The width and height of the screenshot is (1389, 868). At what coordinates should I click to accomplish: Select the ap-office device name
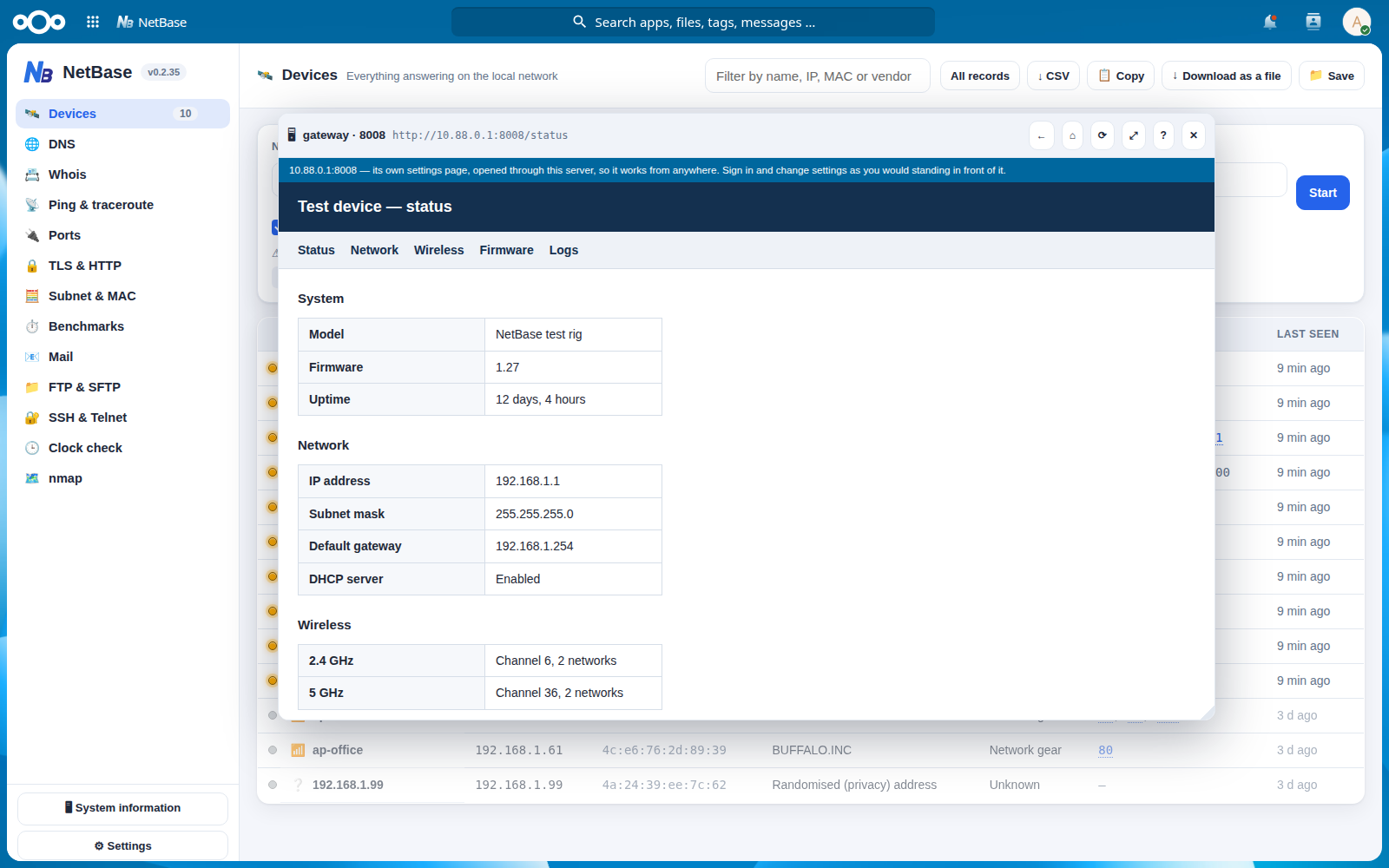(338, 750)
